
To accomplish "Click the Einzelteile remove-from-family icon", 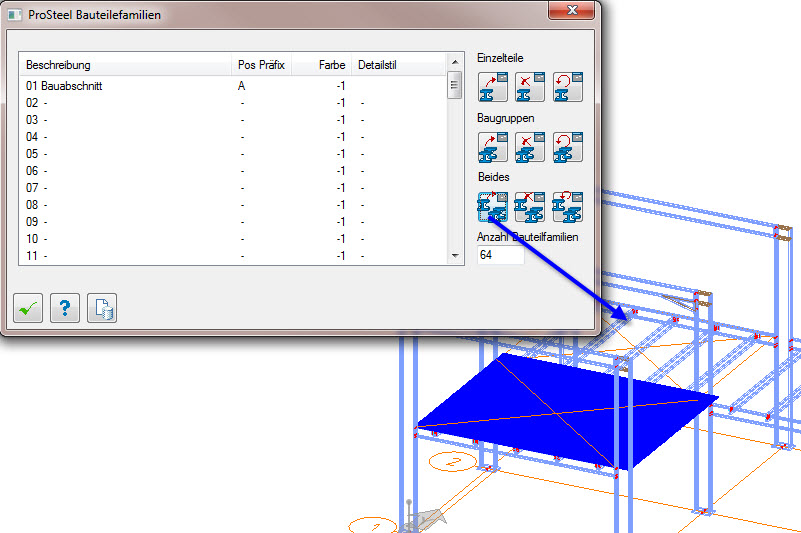I will (530, 87).
